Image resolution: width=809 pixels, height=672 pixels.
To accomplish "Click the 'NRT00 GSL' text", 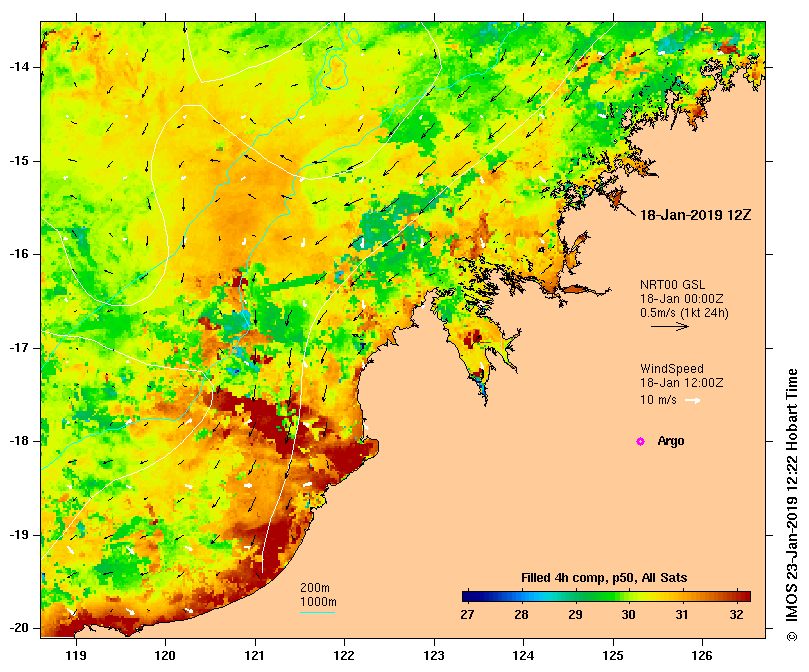I will pyautogui.click(x=672, y=285).
